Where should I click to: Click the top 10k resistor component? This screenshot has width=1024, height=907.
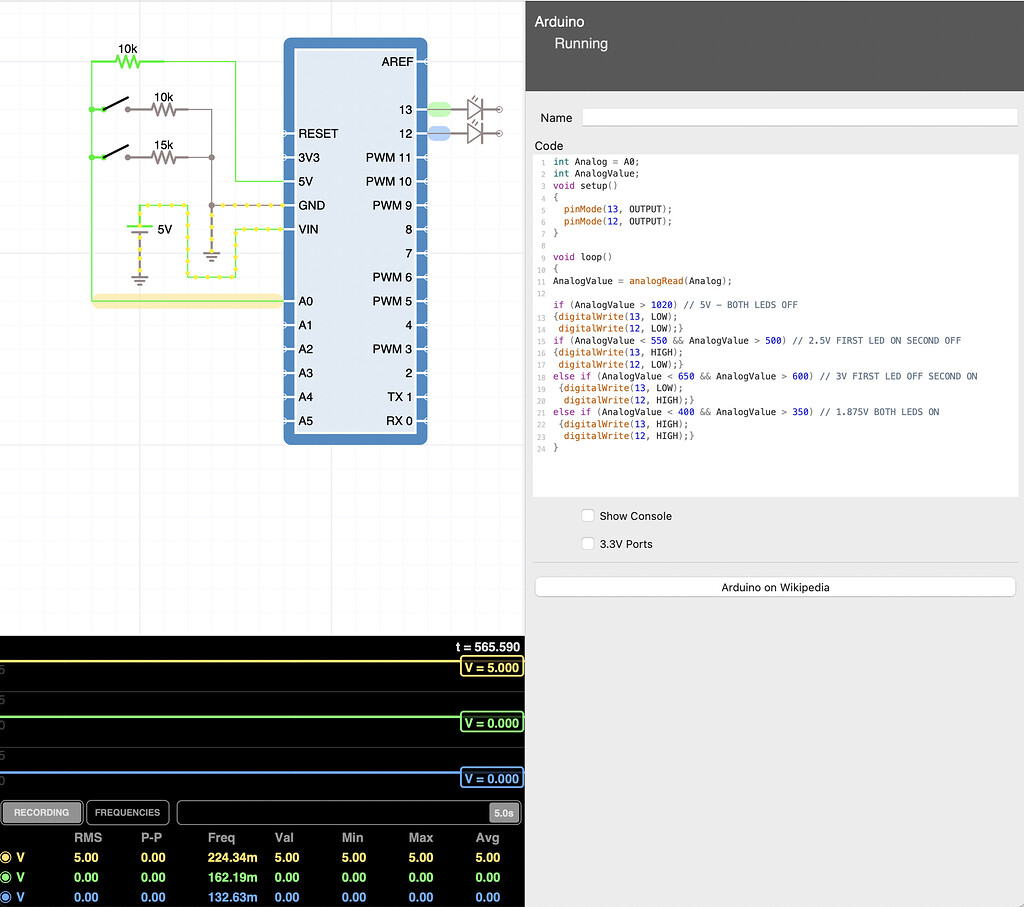[x=127, y=62]
